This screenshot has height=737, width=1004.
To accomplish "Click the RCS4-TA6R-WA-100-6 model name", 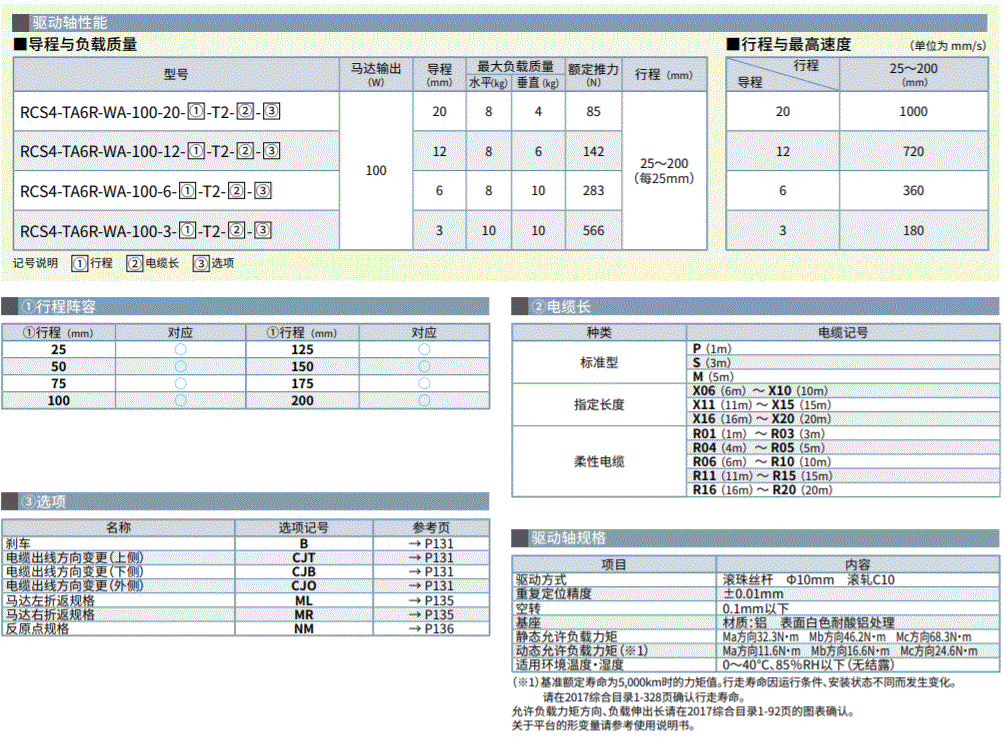I will [x=146, y=191].
